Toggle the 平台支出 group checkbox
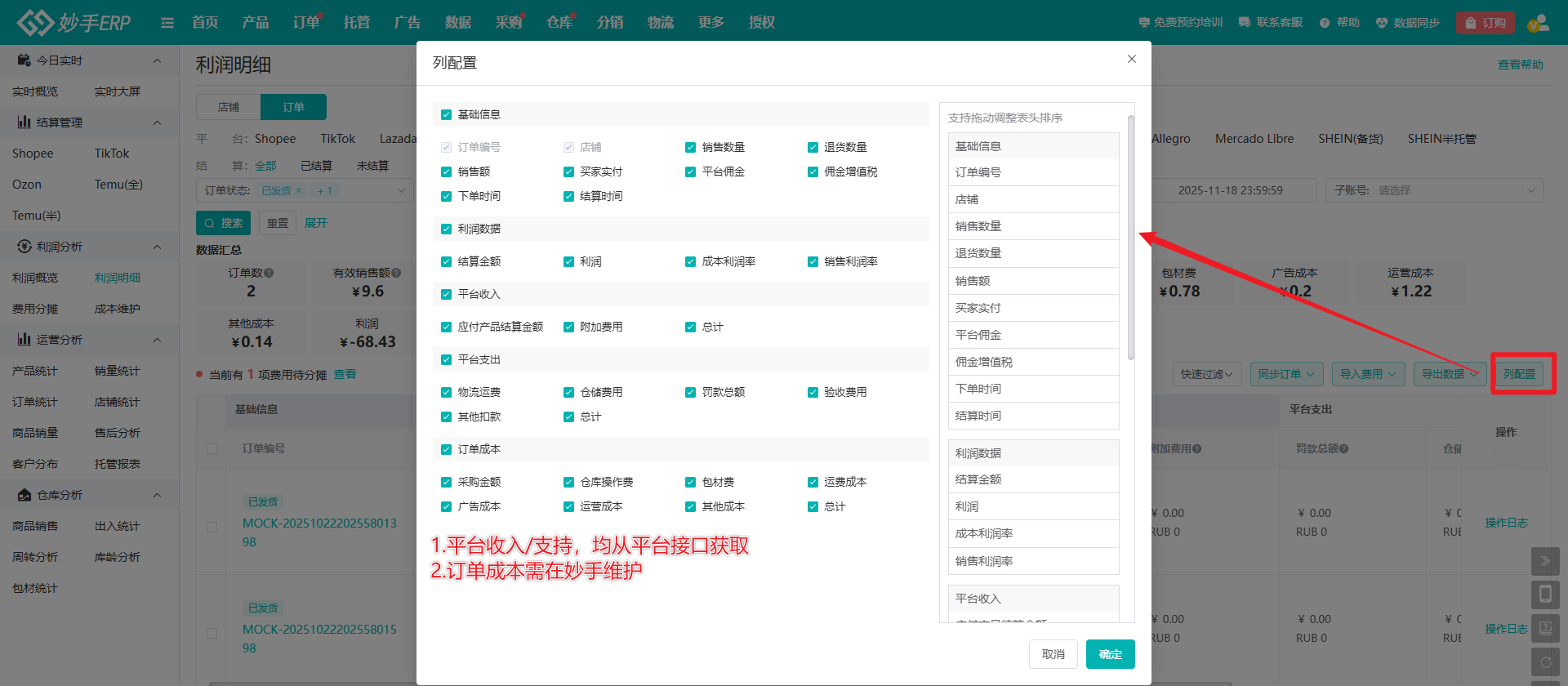1568x686 pixels. [x=447, y=360]
